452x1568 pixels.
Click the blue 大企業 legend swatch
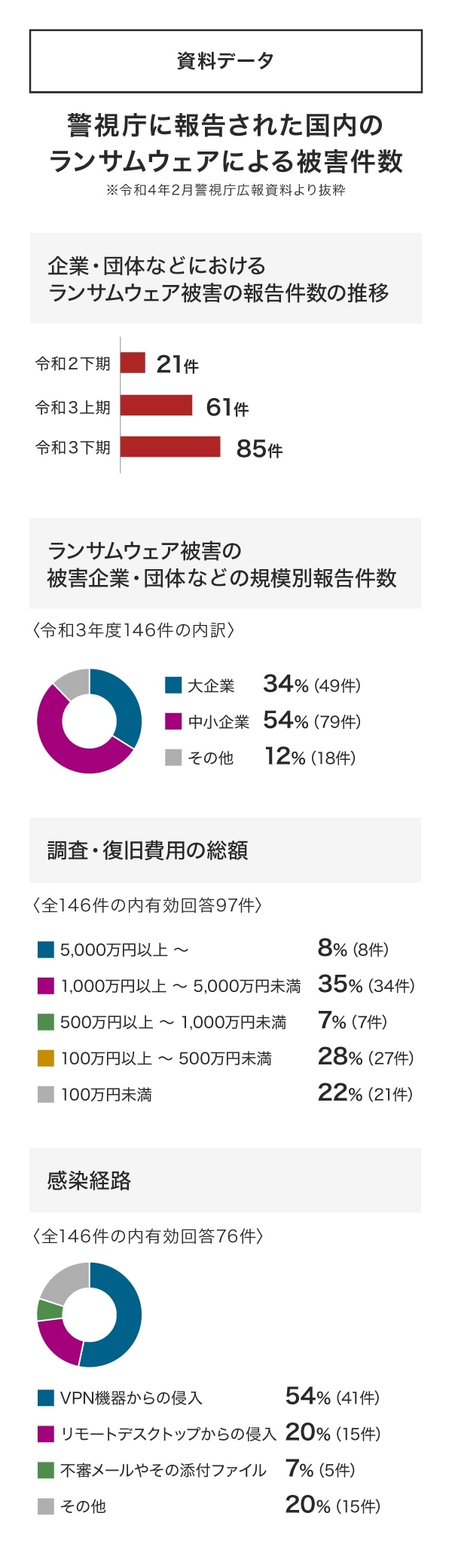click(x=173, y=685)
